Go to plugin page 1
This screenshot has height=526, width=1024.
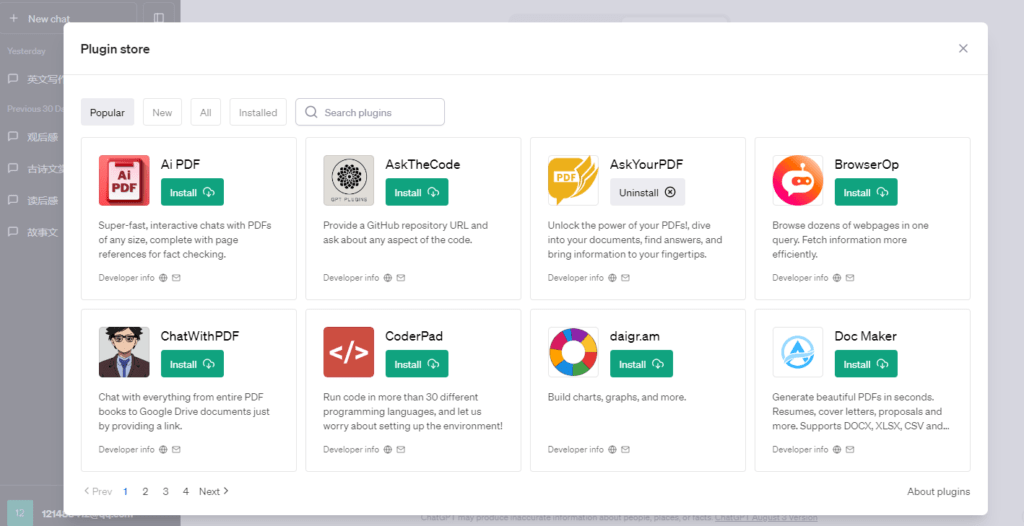125,491
